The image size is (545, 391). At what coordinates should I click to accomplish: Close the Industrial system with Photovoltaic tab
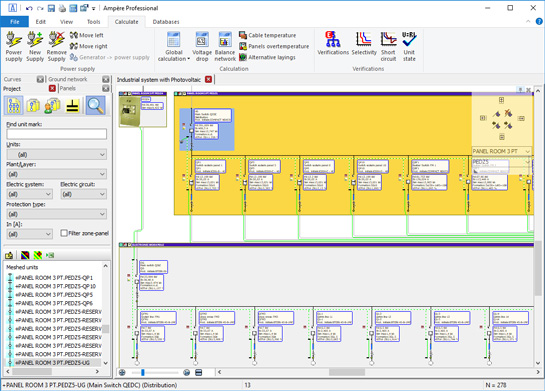208,80
